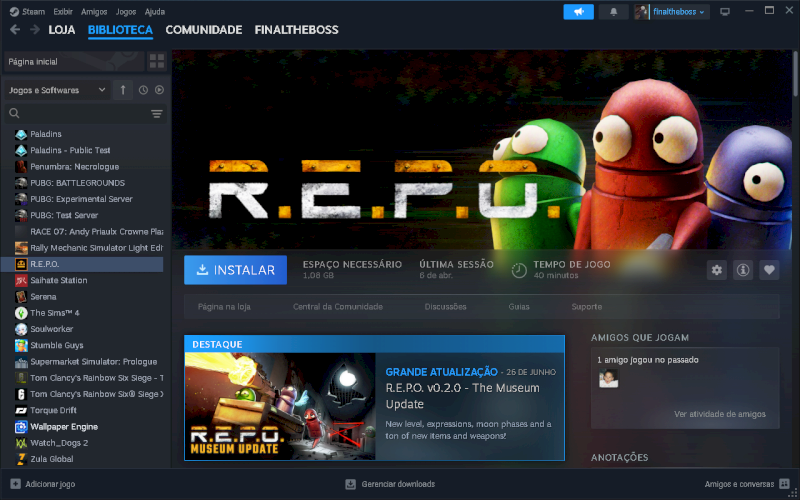Click Gerenciar downloads text
This screenshot has height=500, width=800.
tap(398, 484)
